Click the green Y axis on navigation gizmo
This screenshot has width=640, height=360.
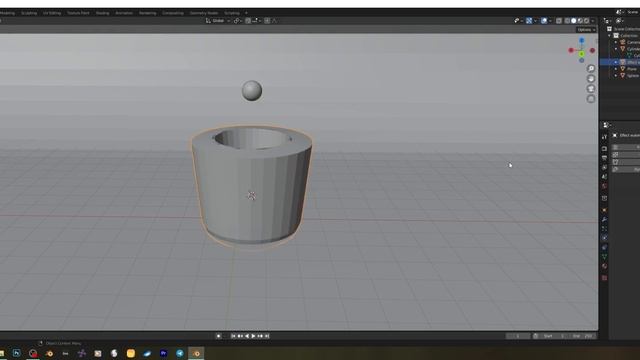(582, 54)
